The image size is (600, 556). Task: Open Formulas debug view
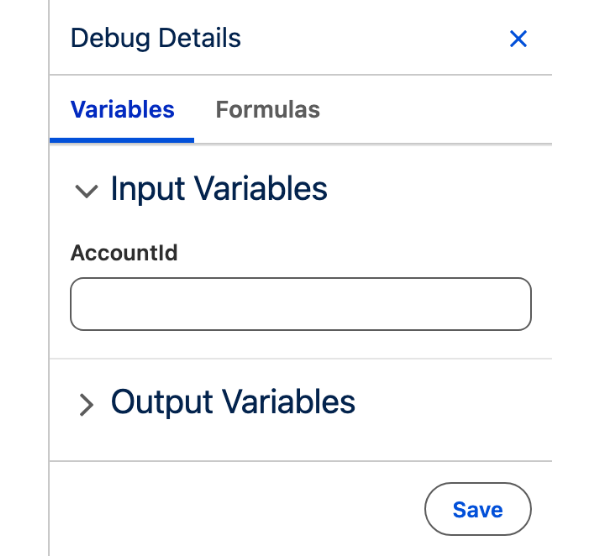[268, 110]
